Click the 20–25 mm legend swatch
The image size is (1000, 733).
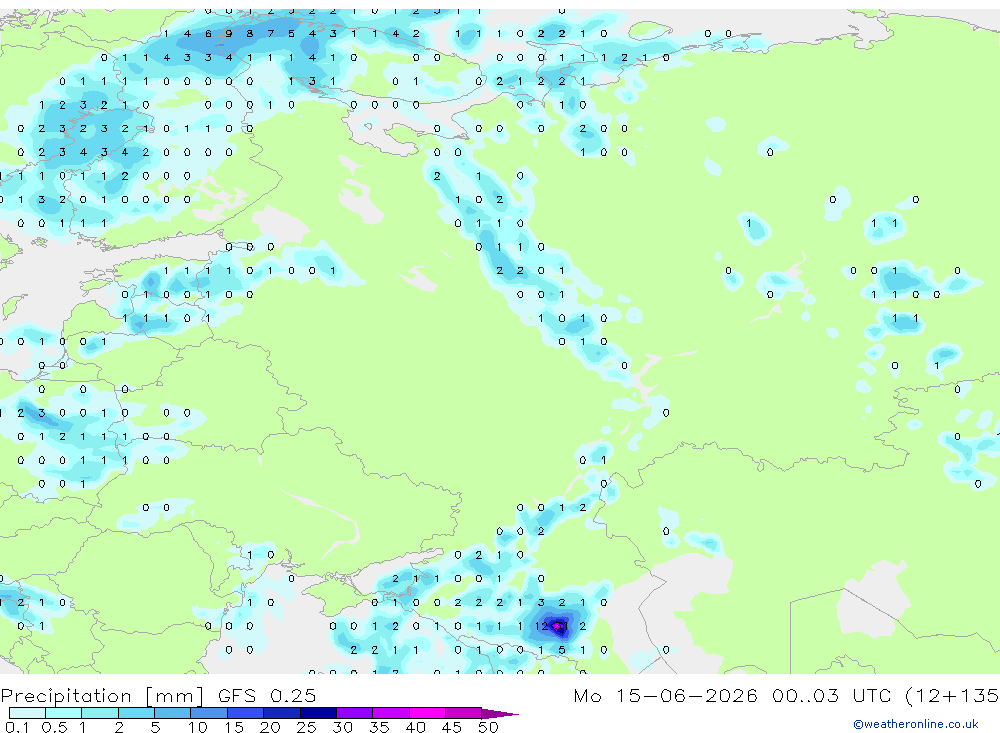pyautogui.click(x=281, y=713)
